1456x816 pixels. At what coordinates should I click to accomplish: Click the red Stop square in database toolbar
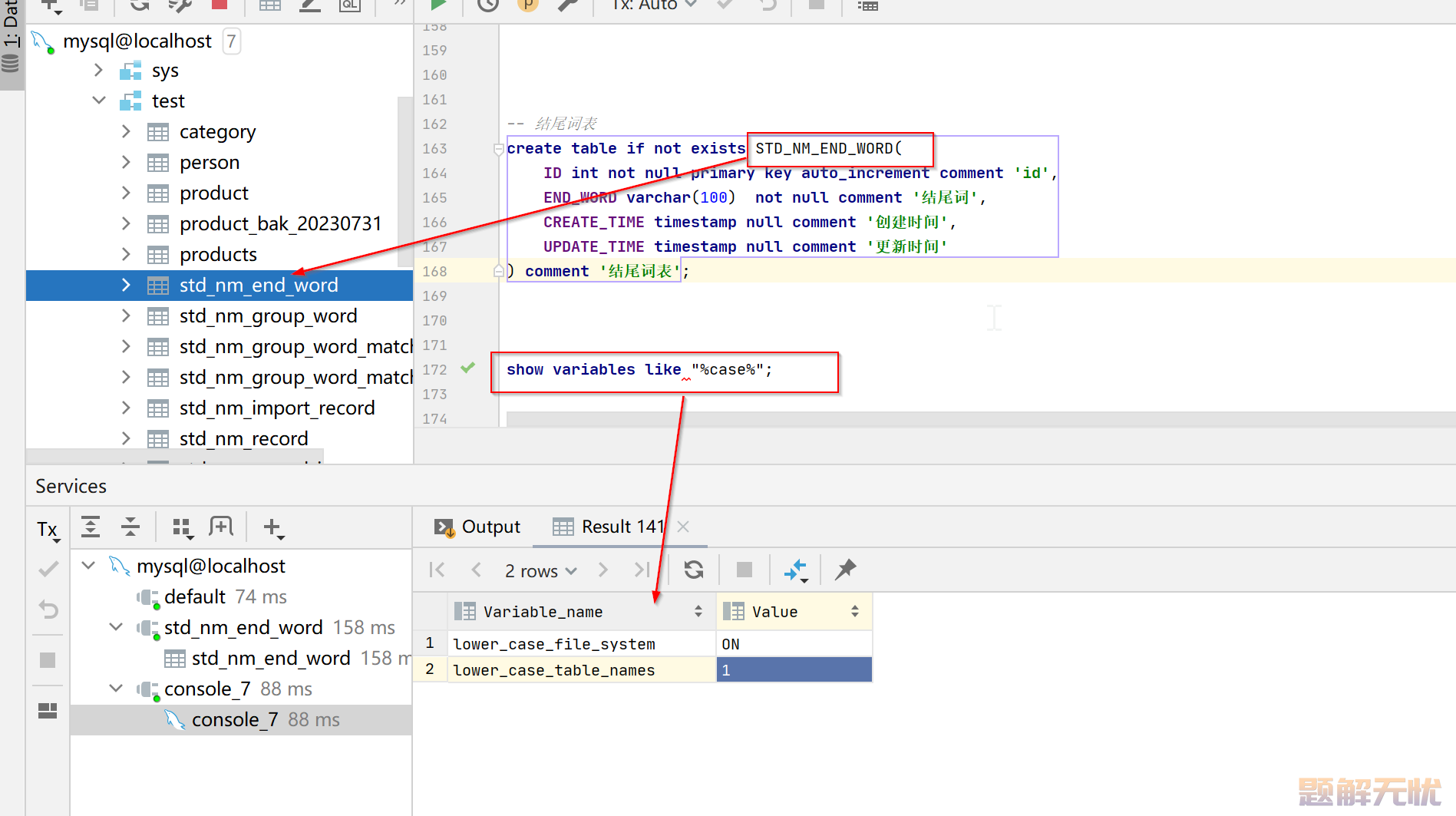pos(220,4)
